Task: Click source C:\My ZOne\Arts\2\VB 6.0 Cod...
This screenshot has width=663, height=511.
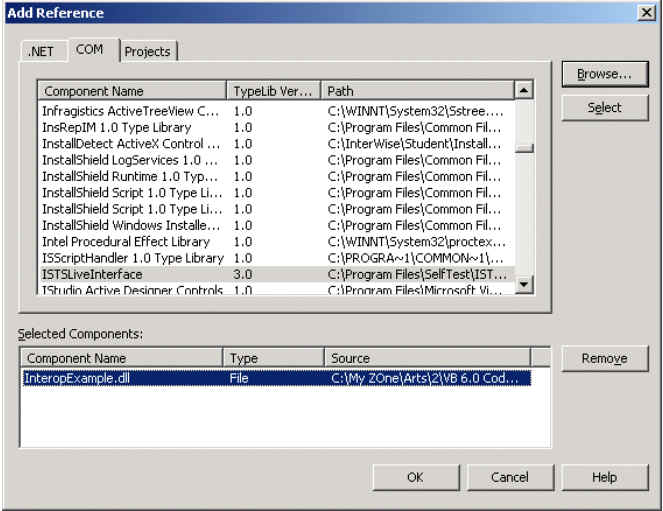Action: (x=425, y=378)
